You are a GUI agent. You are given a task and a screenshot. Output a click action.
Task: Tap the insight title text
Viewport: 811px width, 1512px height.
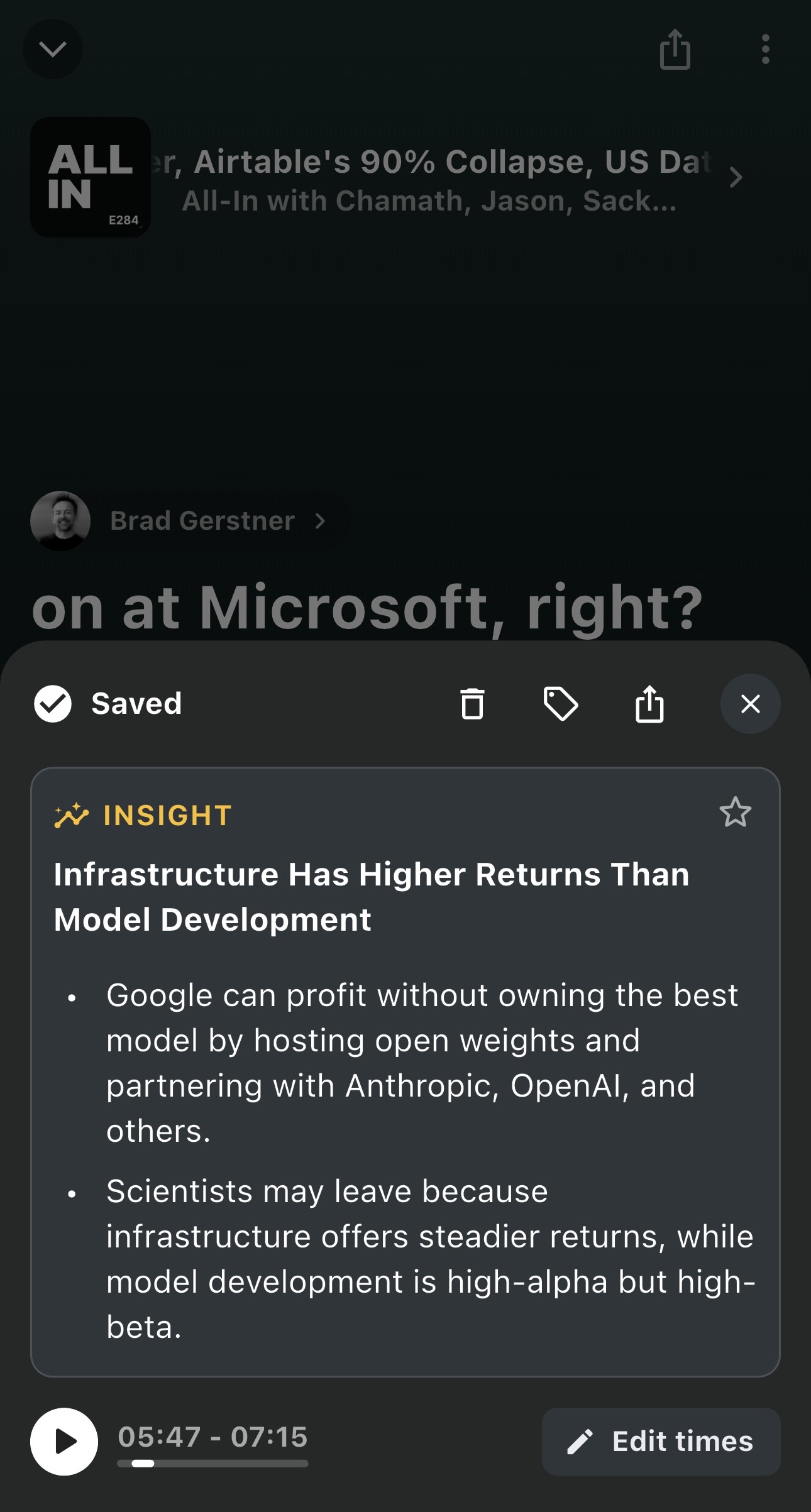click(372, 897)
